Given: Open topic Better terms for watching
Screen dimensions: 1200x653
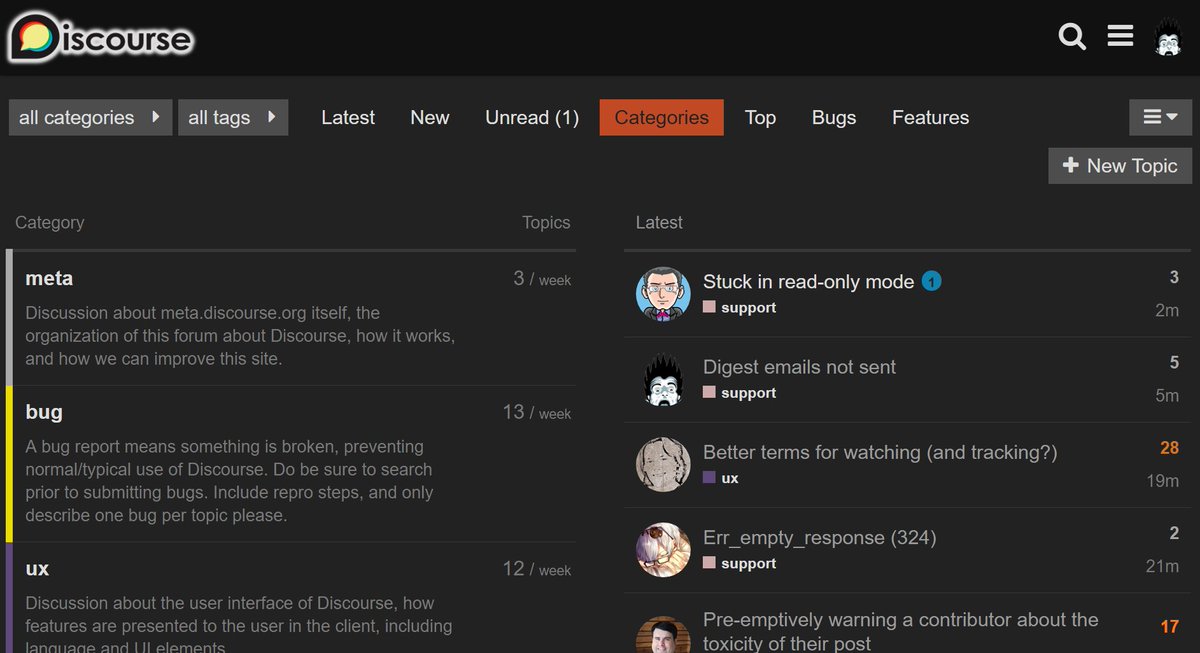Looking at the screenshot, I should point(880,452).
